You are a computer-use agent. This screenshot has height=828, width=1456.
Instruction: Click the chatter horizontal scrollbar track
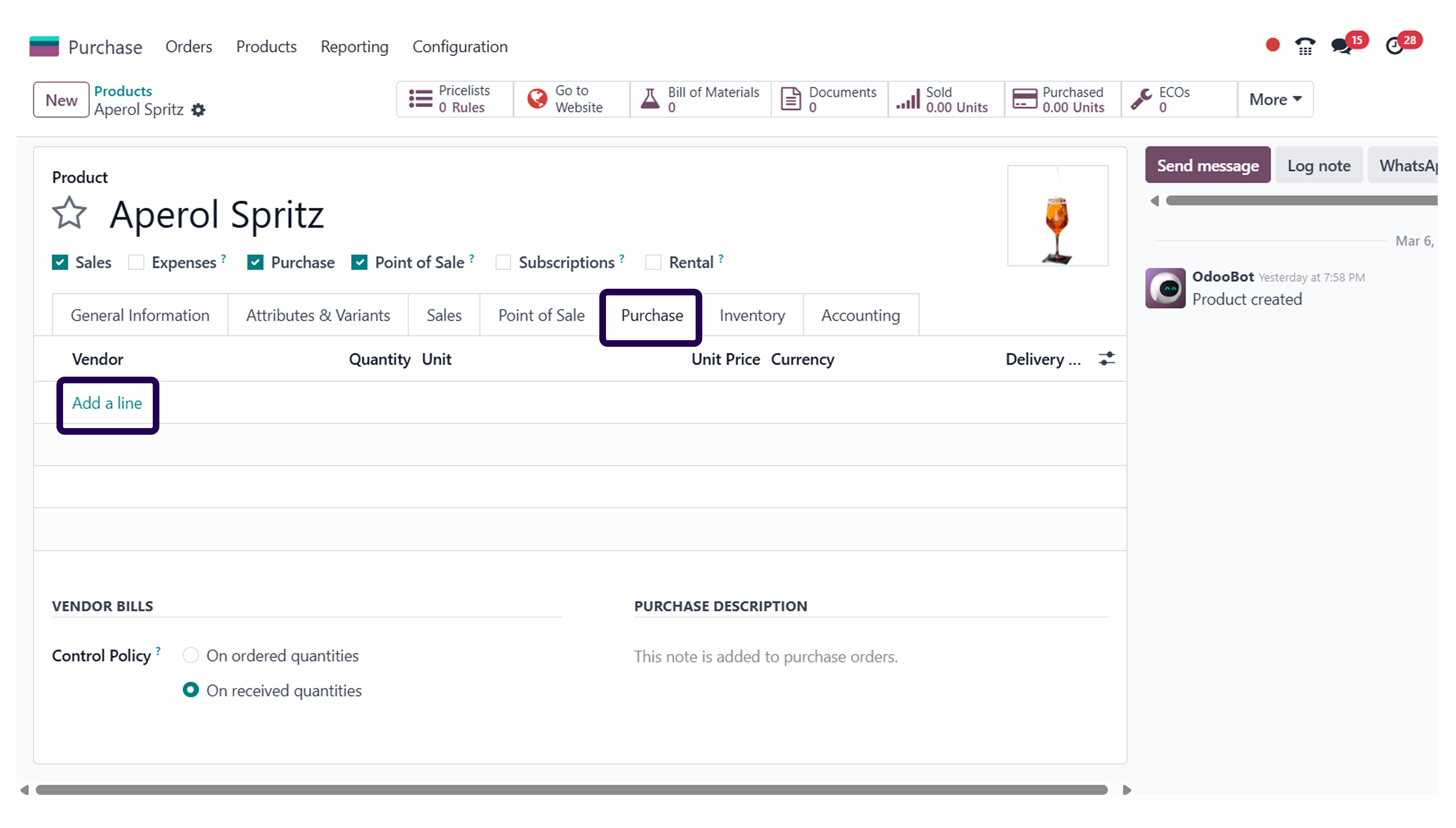point(1301,201)
